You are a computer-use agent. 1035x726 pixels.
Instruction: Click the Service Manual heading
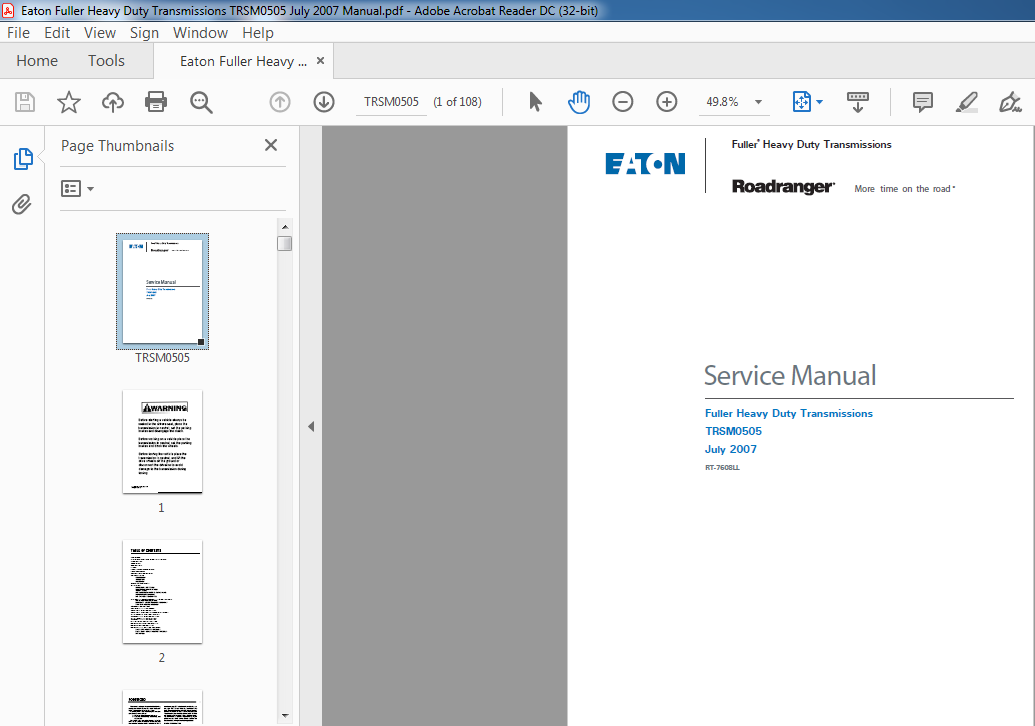[x=789, y=376]
